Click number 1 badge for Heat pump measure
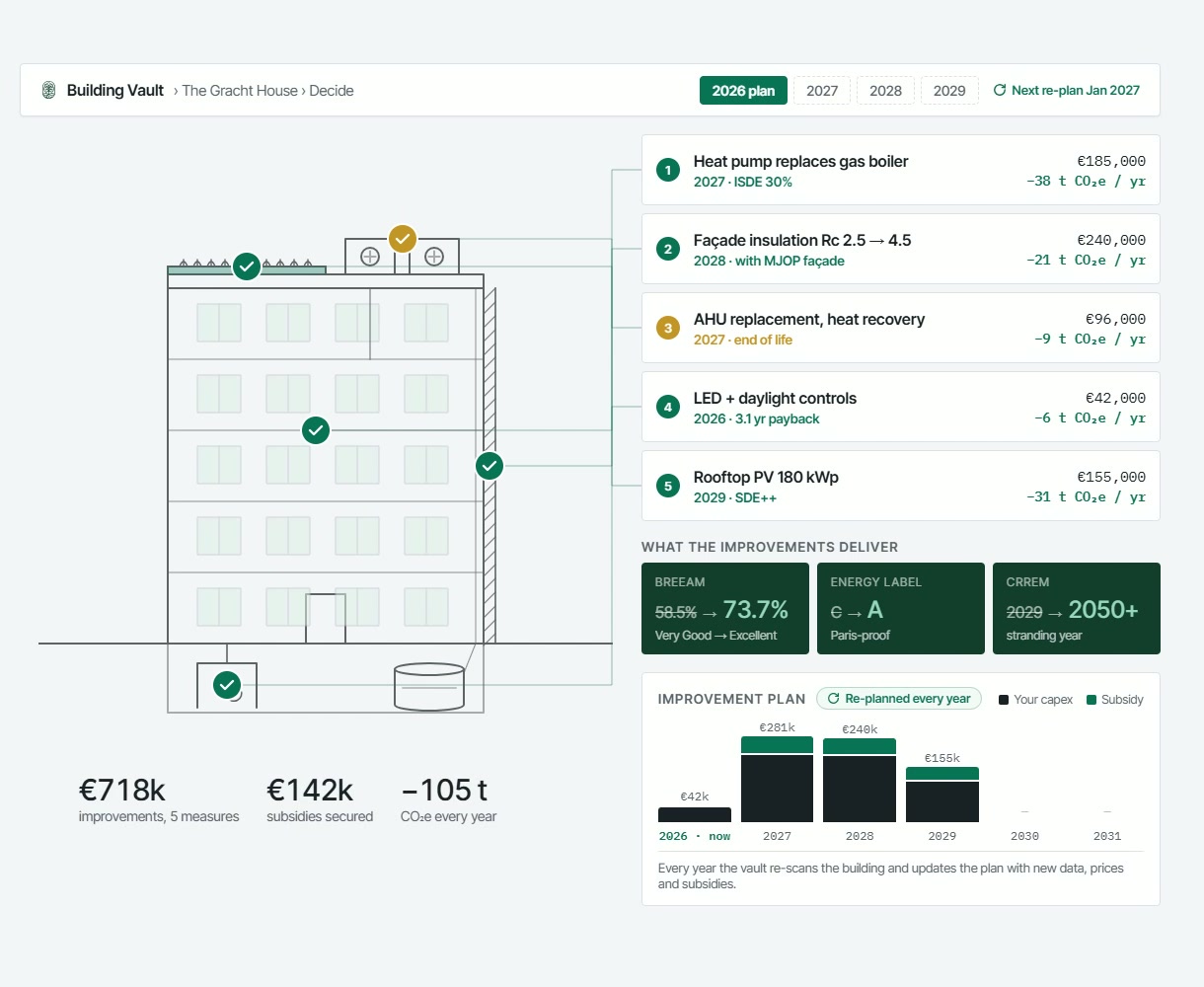This screenshot has height=987, width=1204. [668, 170]
